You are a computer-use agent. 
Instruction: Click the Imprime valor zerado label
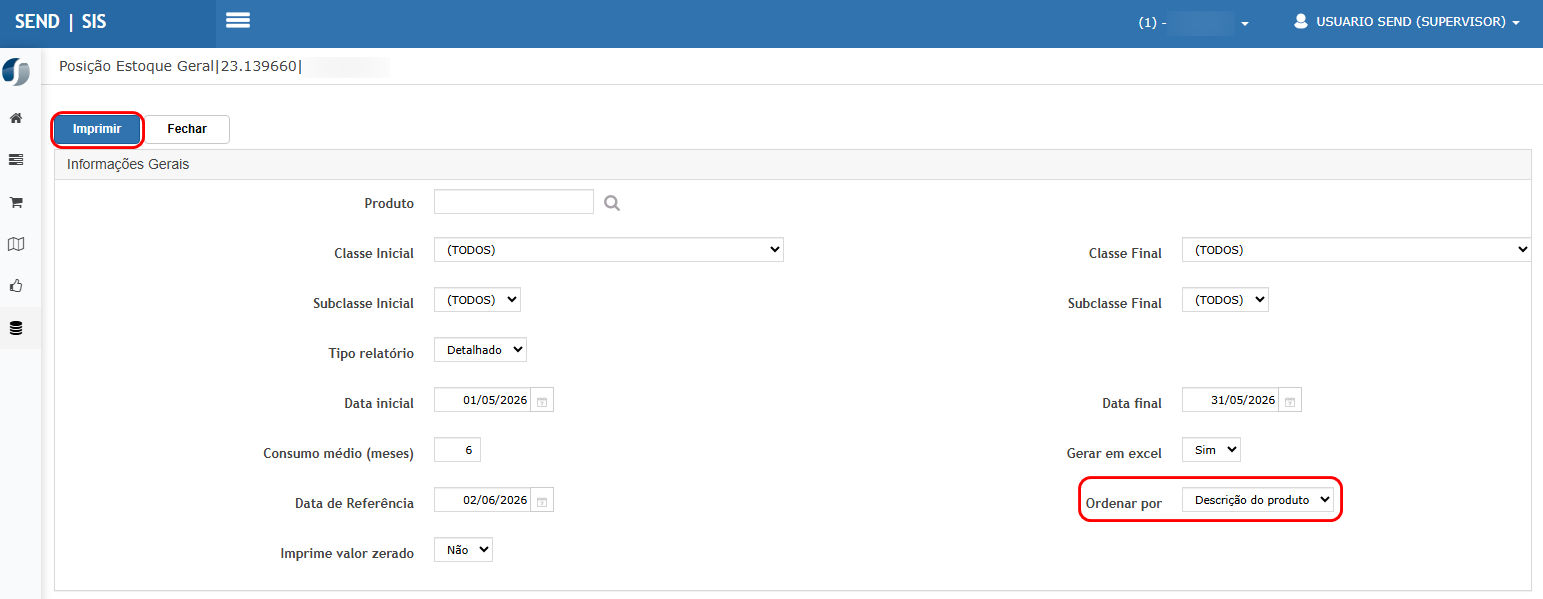(x=347, y=553)
